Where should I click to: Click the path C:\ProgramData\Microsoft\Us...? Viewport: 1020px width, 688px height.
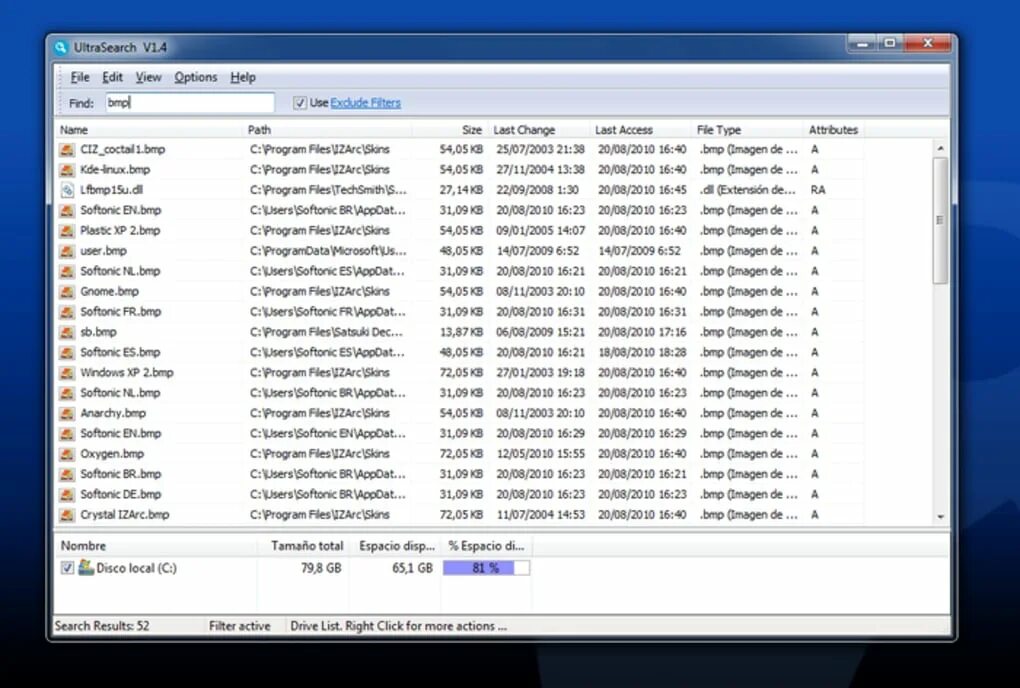(329, 251)
